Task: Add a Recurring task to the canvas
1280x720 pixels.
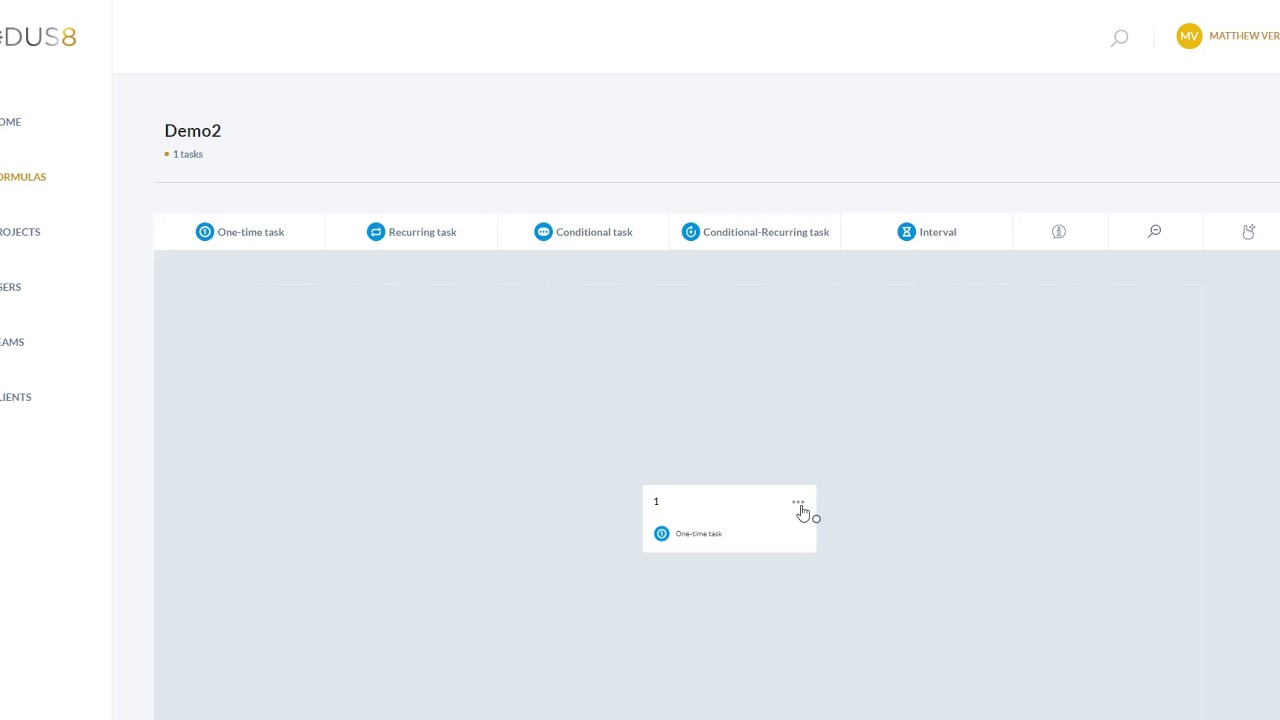Action: coord(411,232)
